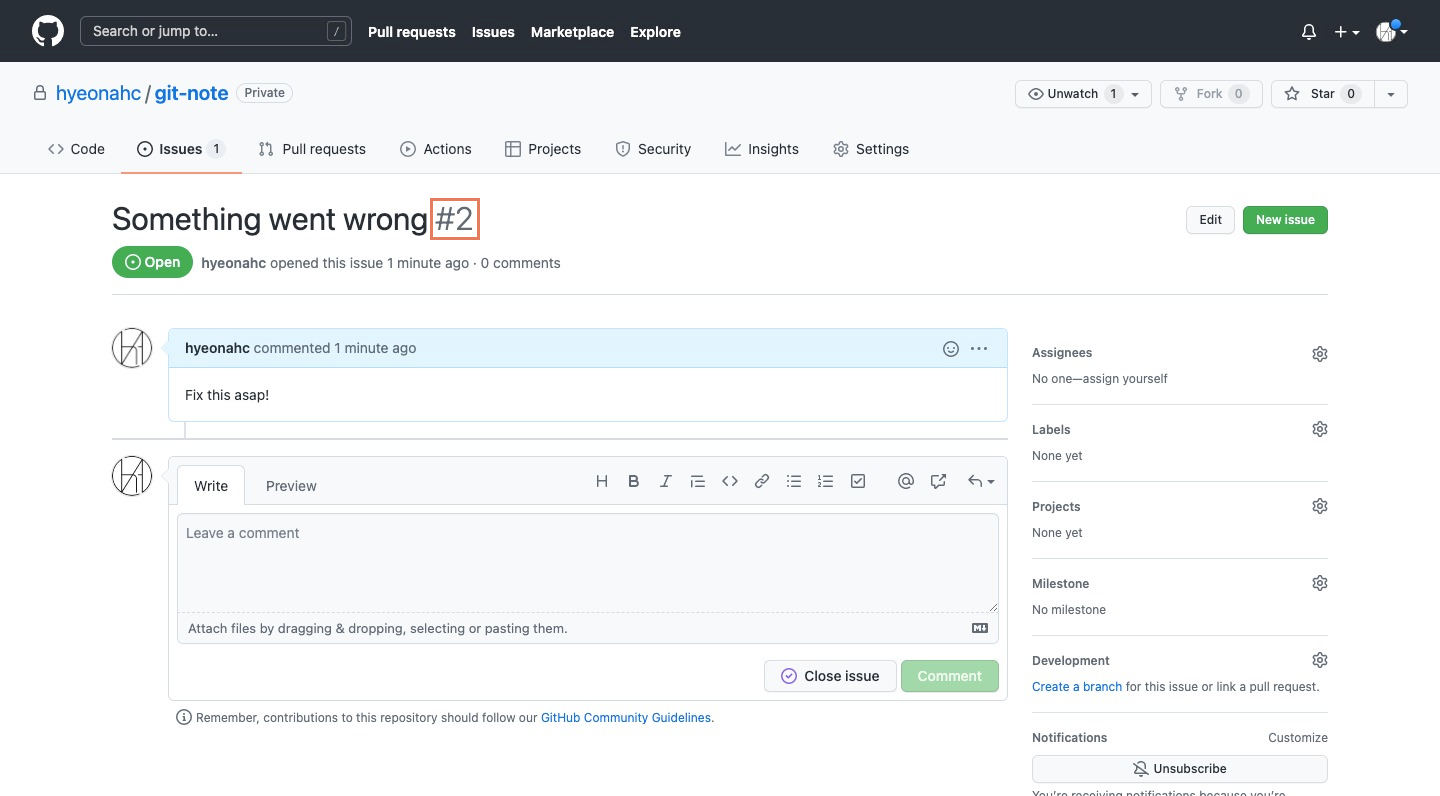Insert heading with the H icon
The width and height of the screenshot is (1440, 796).
(x=602, y=481)
